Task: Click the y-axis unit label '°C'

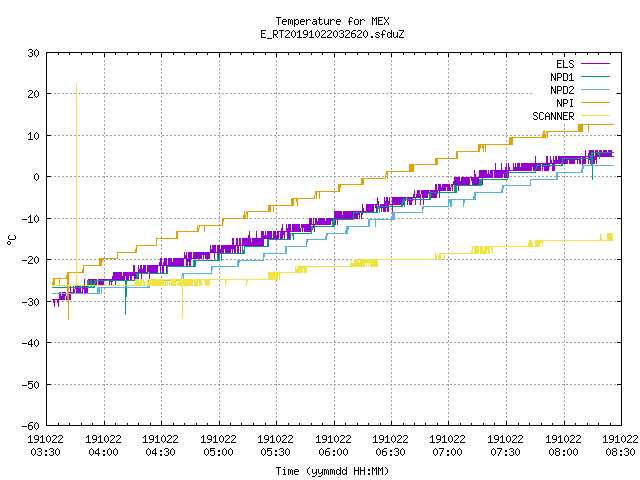Action: tap(11, 240)
